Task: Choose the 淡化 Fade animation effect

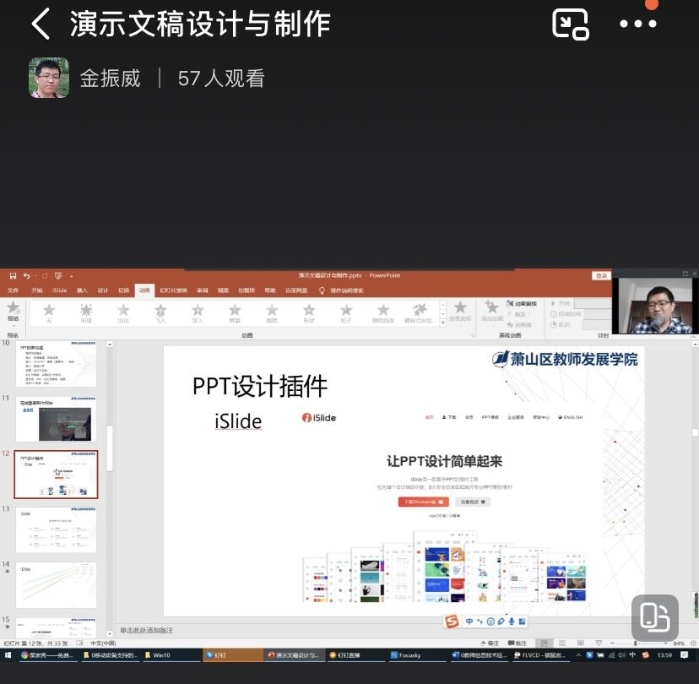Action: click(x=123, y=313)
